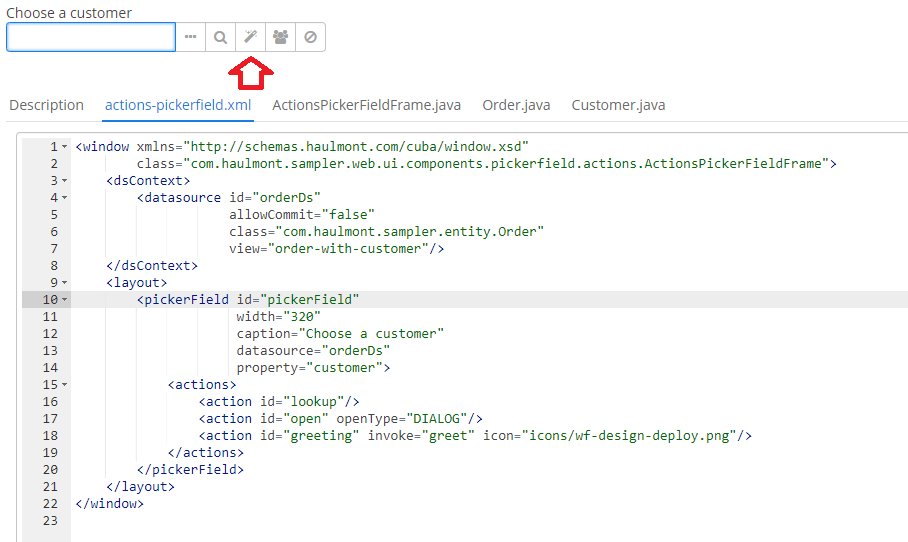Collapse the datasource fold at line 4
This screenshot has width=908, height=542.
[x=64, y=198]
